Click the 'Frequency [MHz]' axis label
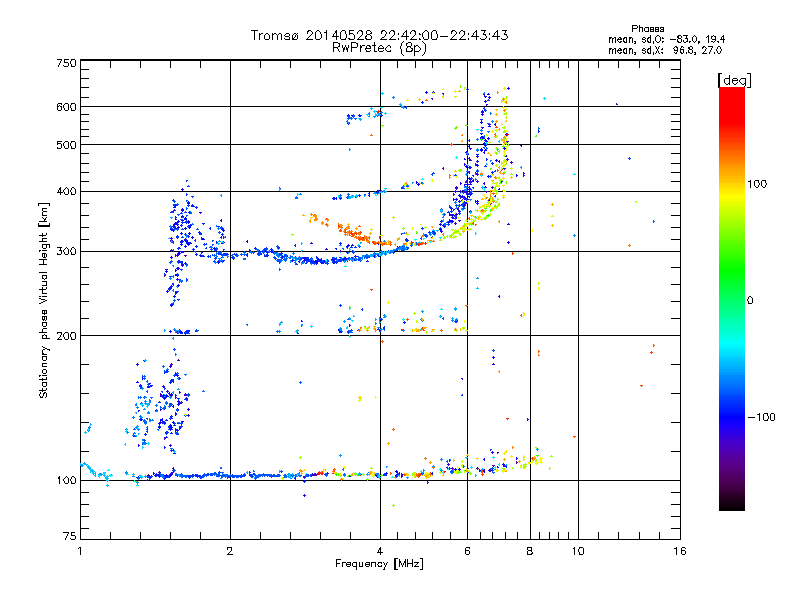This screenshot has height=600, width=800. [379, 564]
